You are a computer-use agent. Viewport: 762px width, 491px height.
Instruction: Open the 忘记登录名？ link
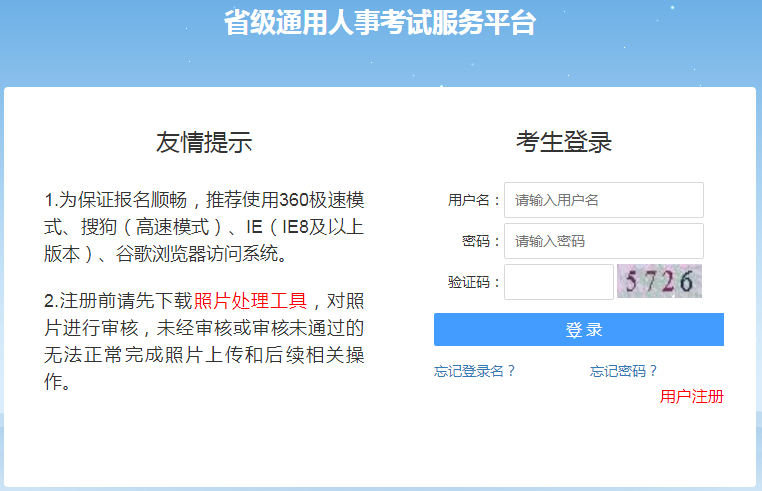click(x=475, y=371)
